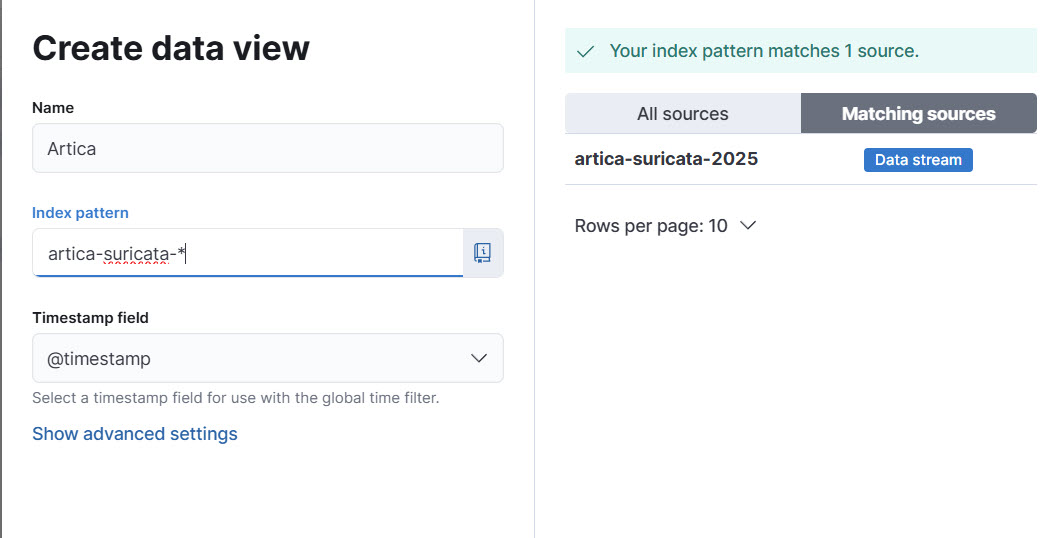This screenshot has height=538, width=1064.
Task: Open the Rows per page: 10 selector
Action: 664,226
